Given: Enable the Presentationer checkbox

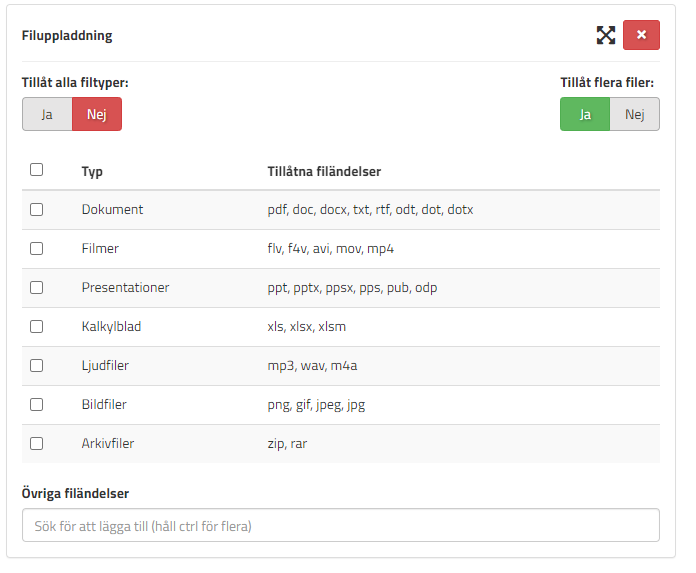Looking at the screenshot, I should [x=37, y=288].
